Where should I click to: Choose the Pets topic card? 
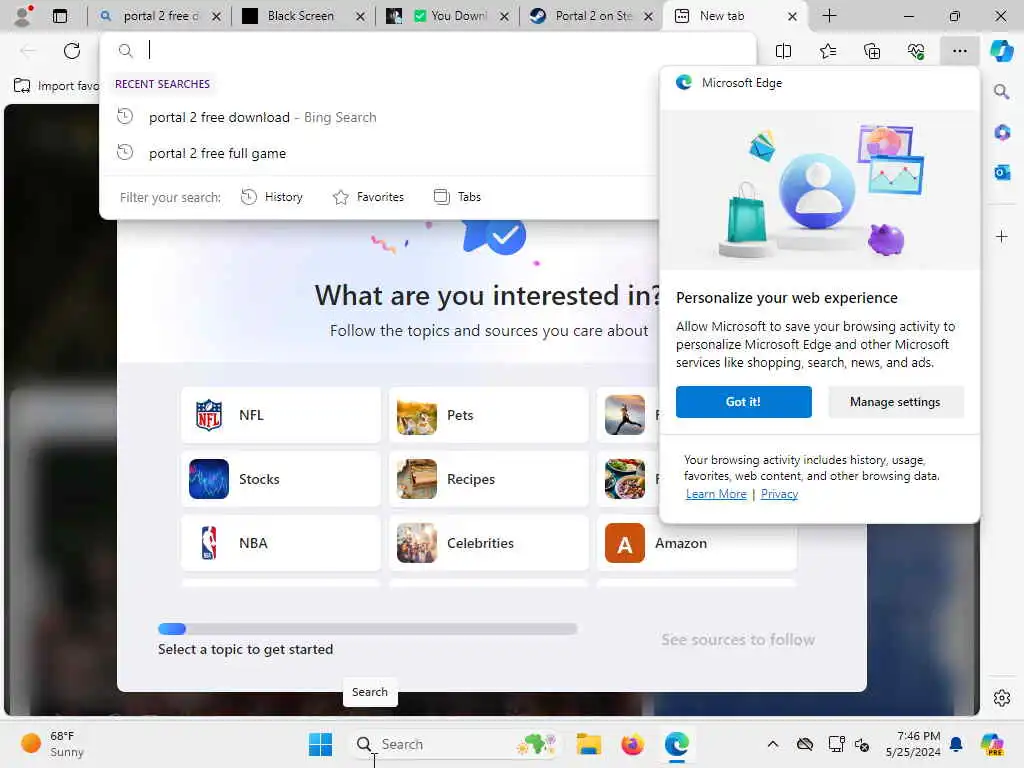(488, 415)
